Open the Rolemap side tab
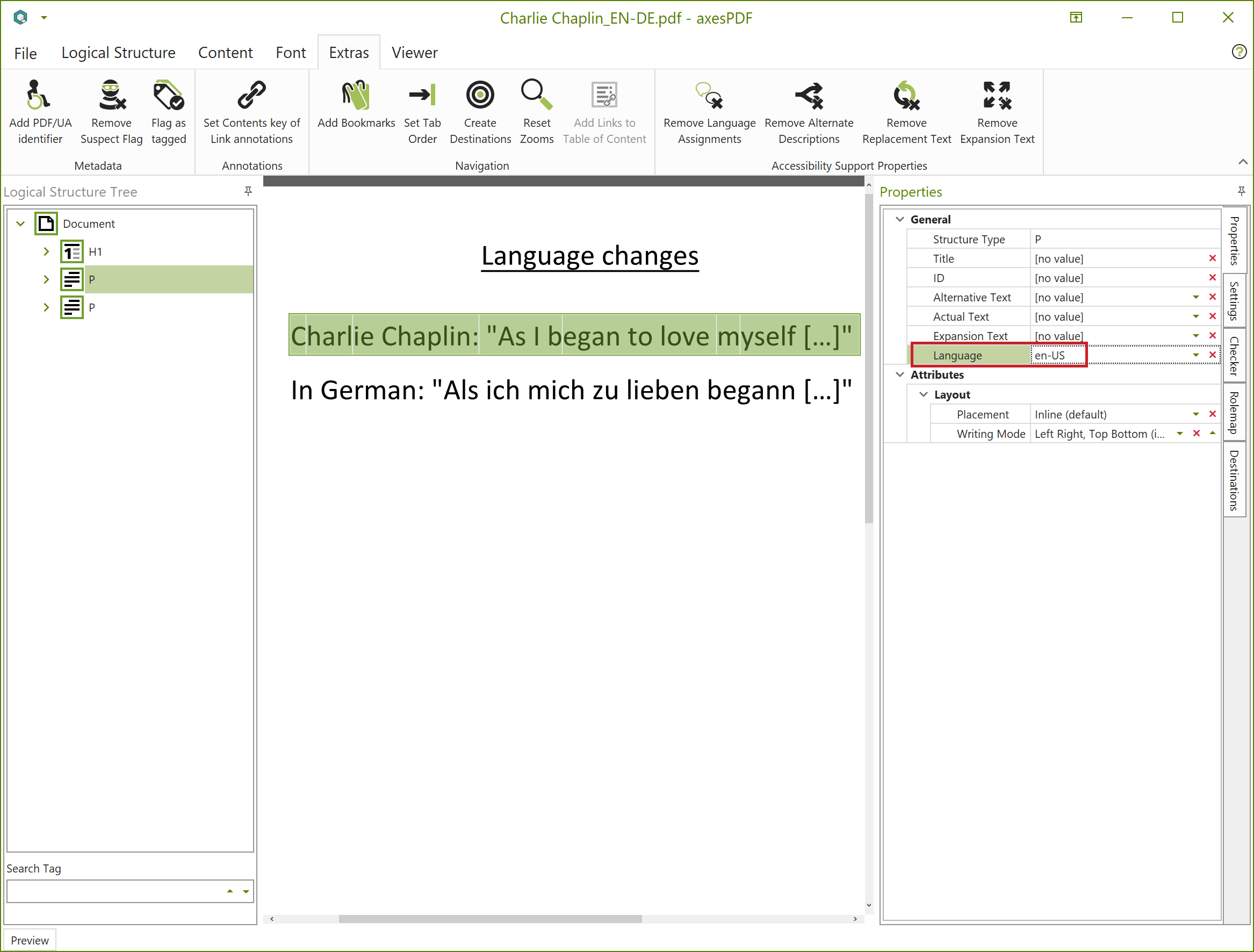 [x=1234, y=412]
